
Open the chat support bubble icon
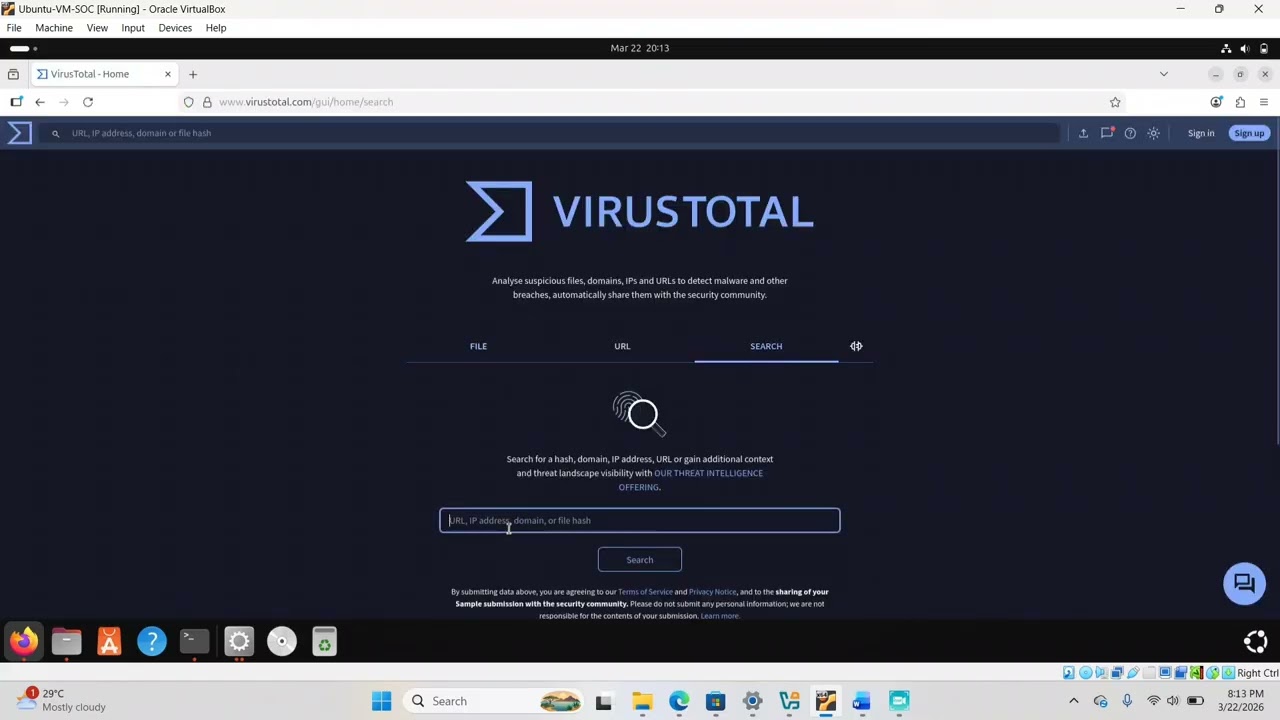[x=1245, y=584]
